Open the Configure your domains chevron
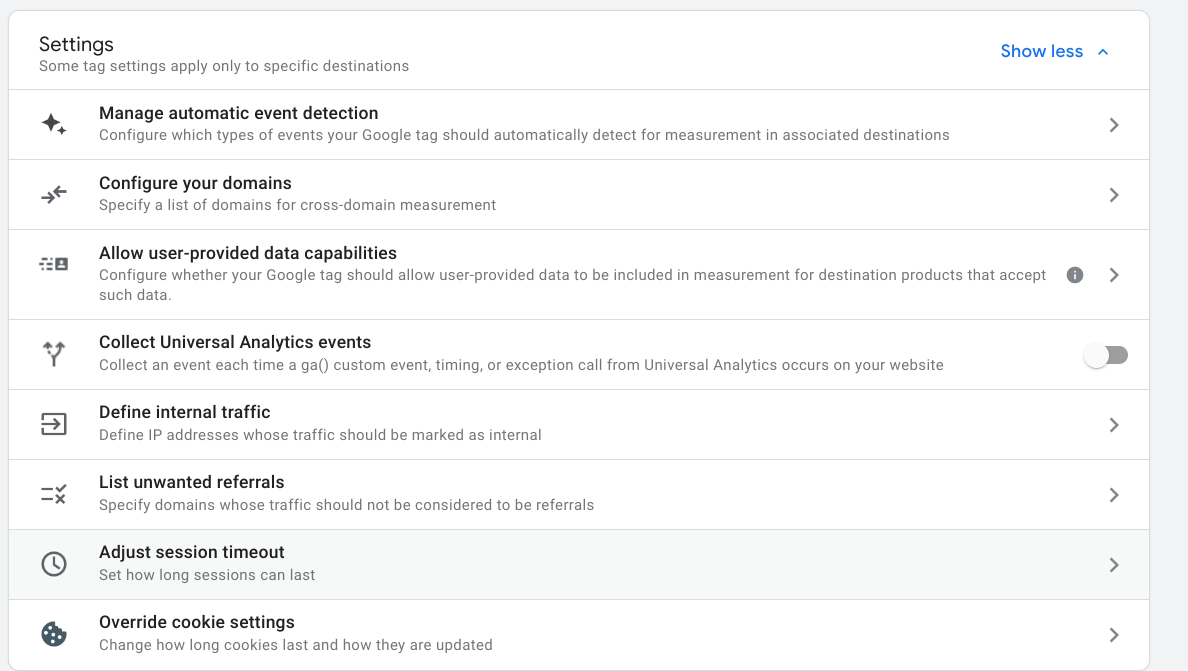1188x671 pixels. coord(1114,195)
